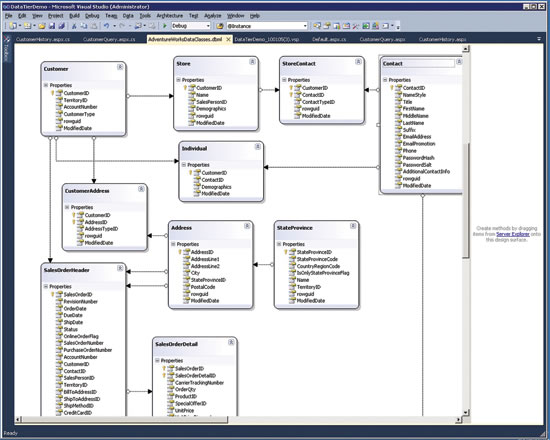550x440 pixels.
Task: Click the vertical scrollbar up arrow
Action: coord(465,49)
